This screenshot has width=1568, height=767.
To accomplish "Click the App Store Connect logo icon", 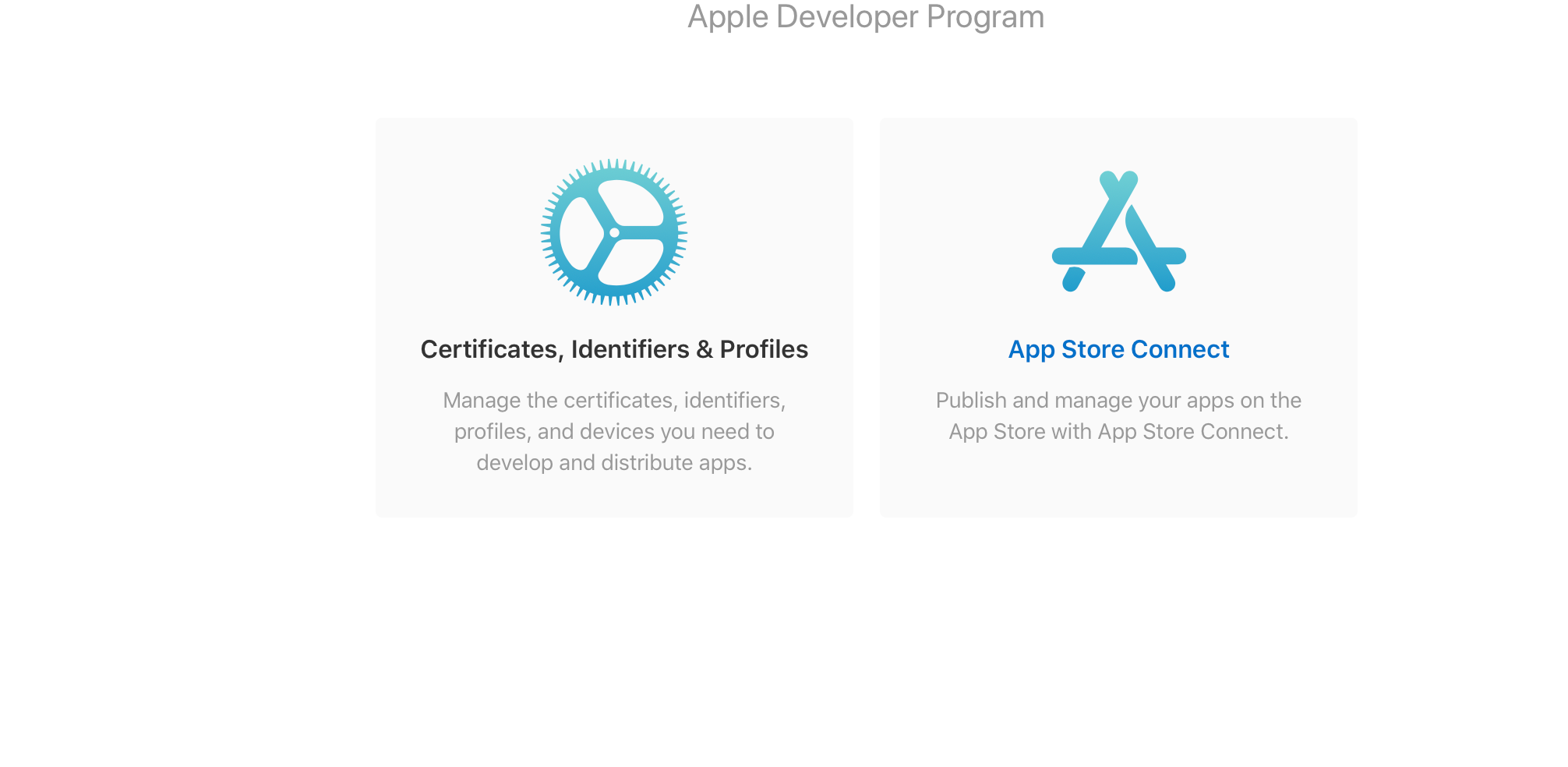I will (x=1119, y=232).
